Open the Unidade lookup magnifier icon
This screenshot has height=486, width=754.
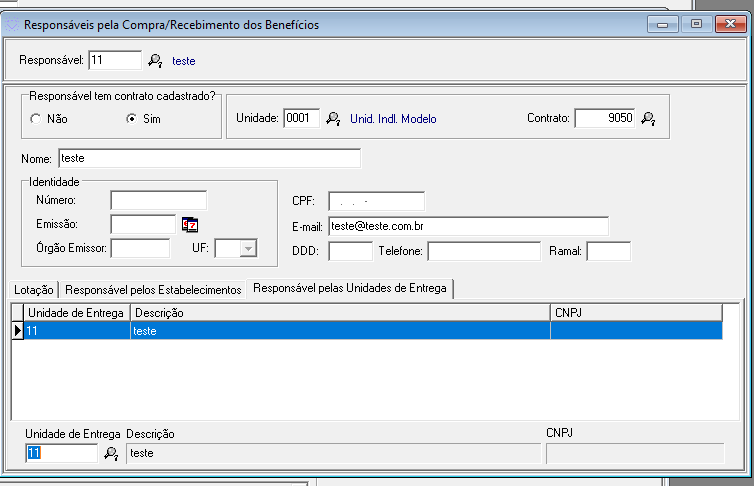(333, 119)
